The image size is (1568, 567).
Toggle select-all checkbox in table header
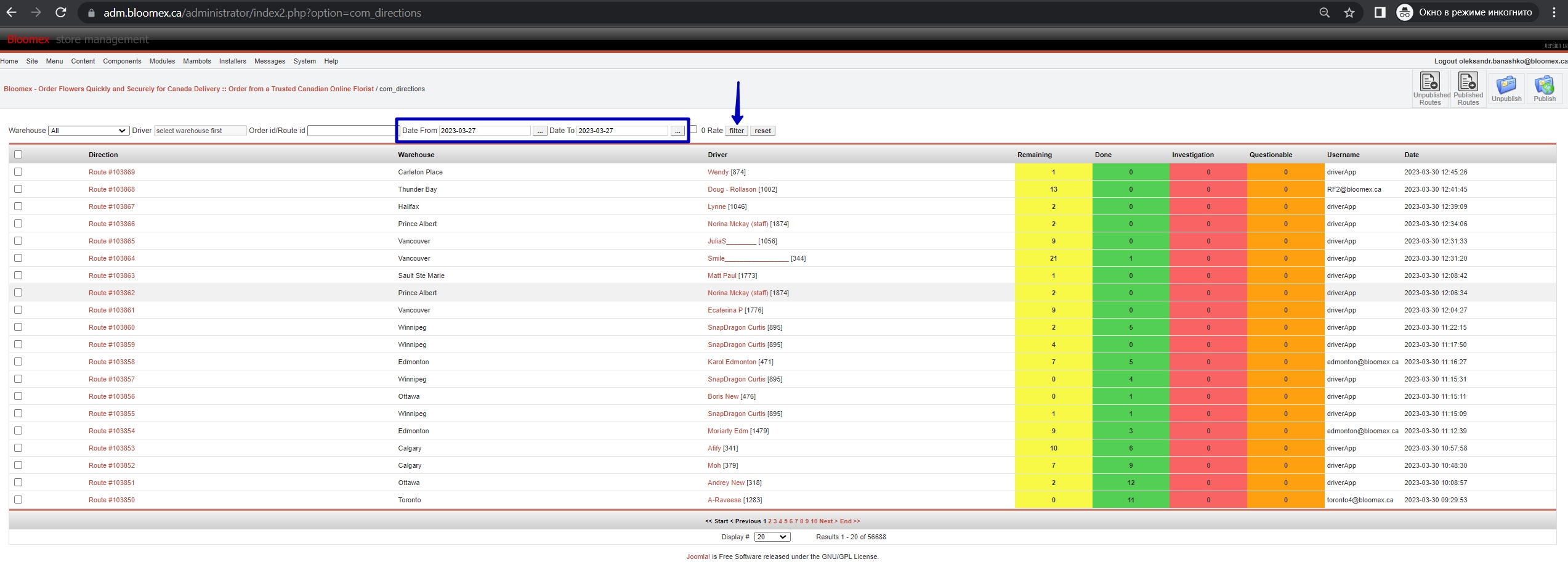(x=18, y=155)
